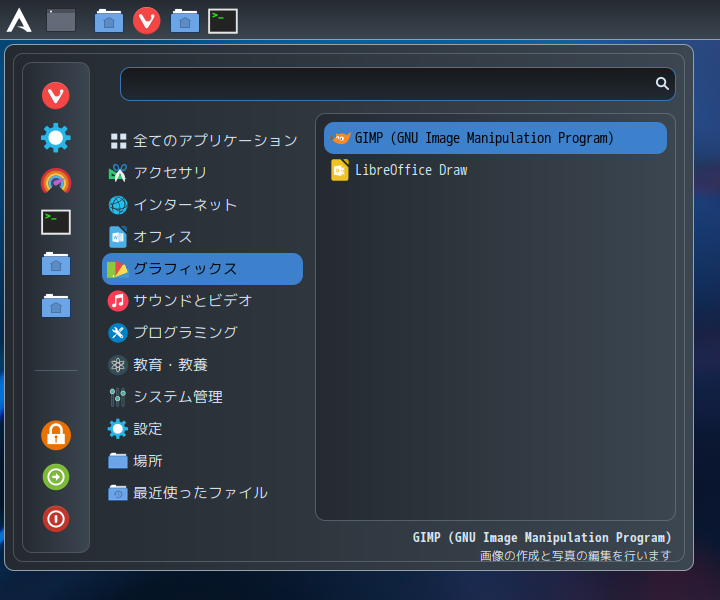This screenshot has height=600, width=720.
Task: Click the magnifier icon in search bar
Action: click(x=662, y=83)
